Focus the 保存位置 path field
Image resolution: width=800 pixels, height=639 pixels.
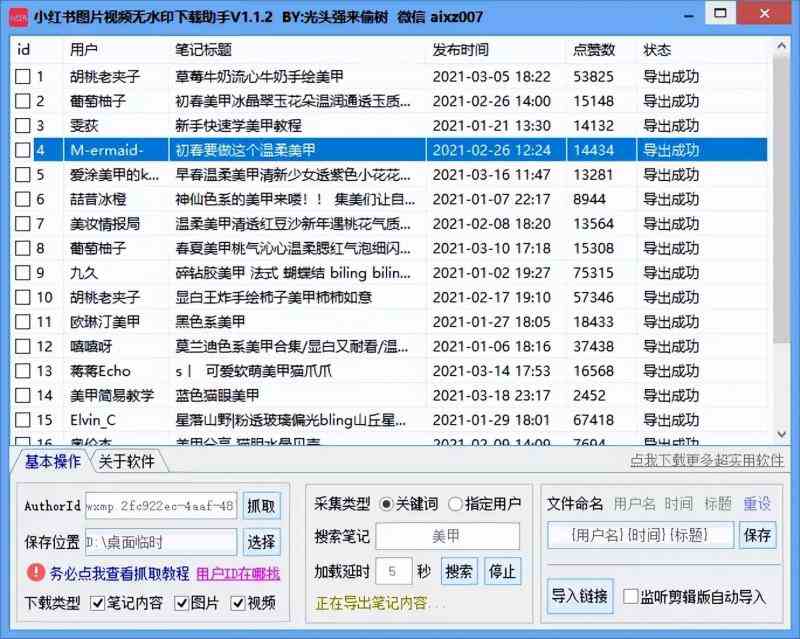point(161,542)
